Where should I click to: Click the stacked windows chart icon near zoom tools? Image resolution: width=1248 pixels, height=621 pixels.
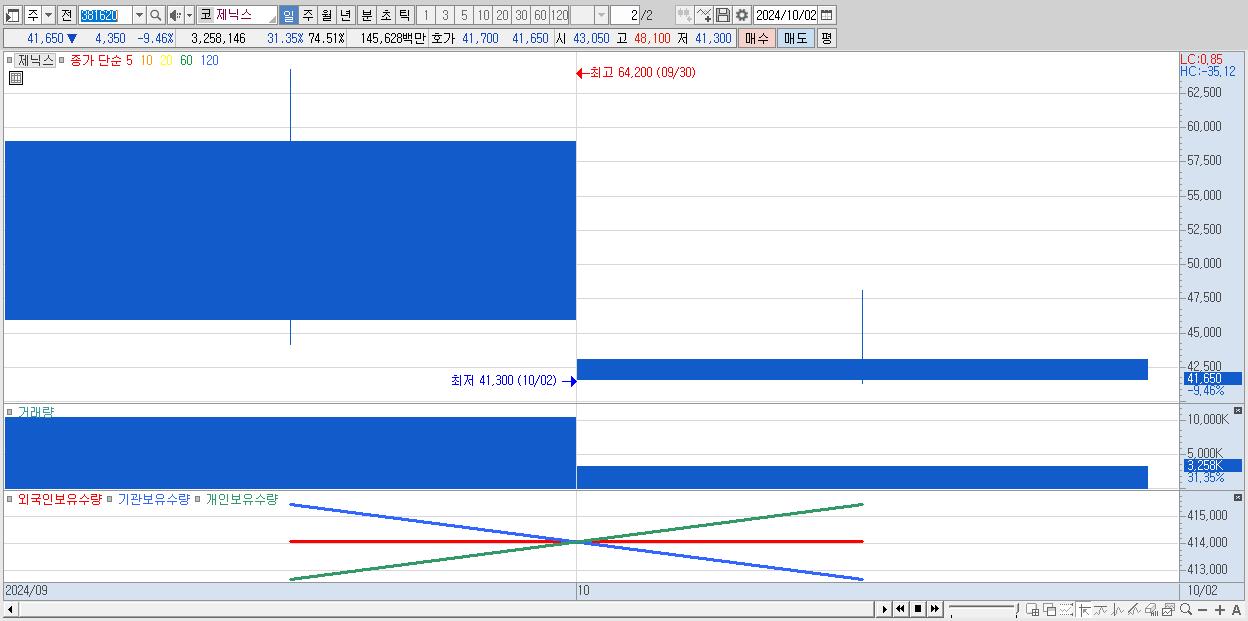[1169, 609]
